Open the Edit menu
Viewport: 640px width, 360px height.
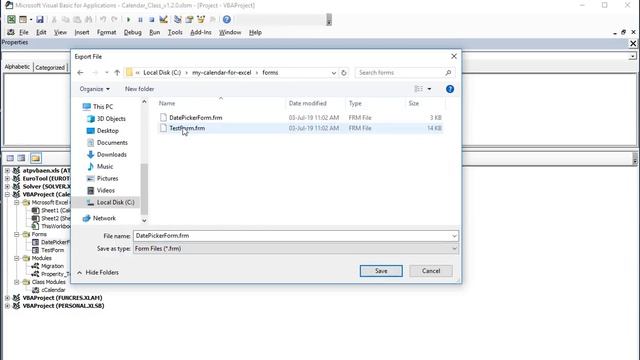click(x=41, y=32)
